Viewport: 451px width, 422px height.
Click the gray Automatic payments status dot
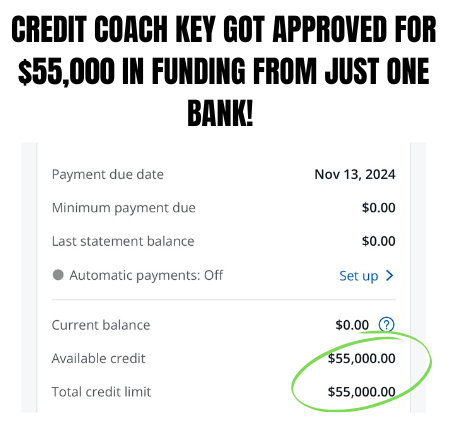pyautogui.click(x=58, y=275)
